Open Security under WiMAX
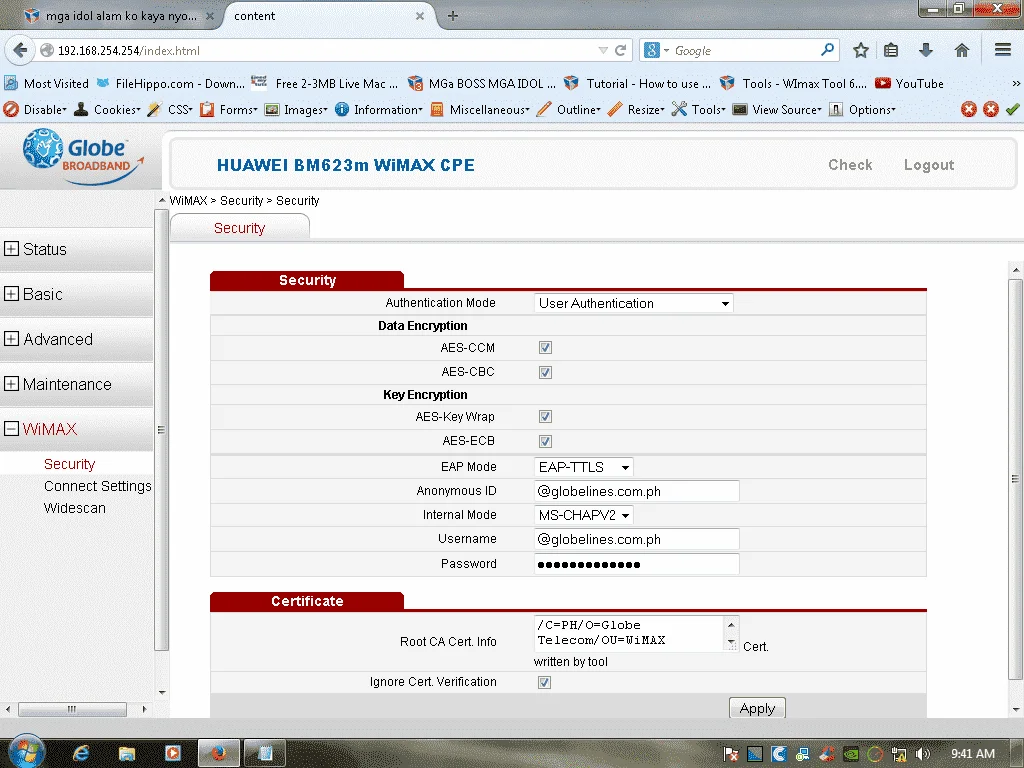1024x768 pixels. tap(69, 464)
